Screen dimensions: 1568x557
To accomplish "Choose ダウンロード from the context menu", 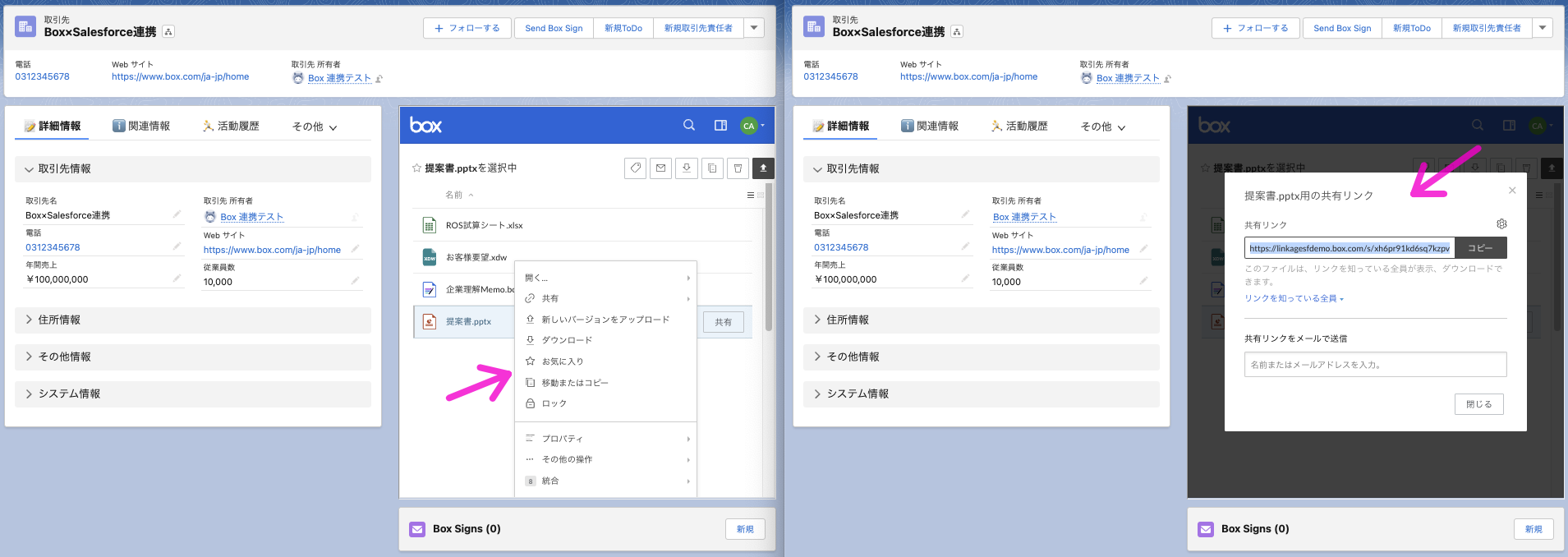I will (606, 340).
